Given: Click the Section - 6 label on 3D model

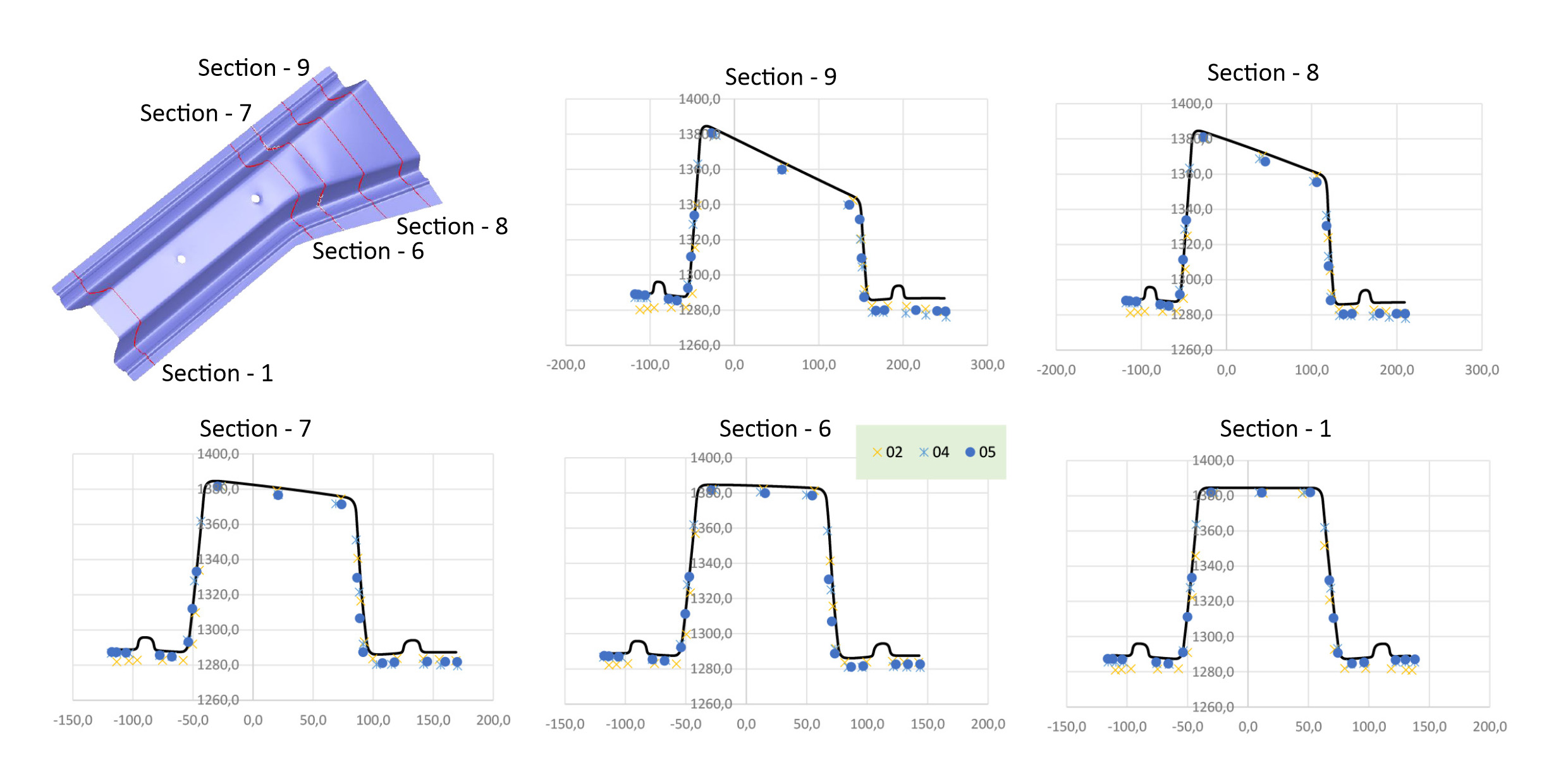Looking at the screenshot, I should point(368,251).
